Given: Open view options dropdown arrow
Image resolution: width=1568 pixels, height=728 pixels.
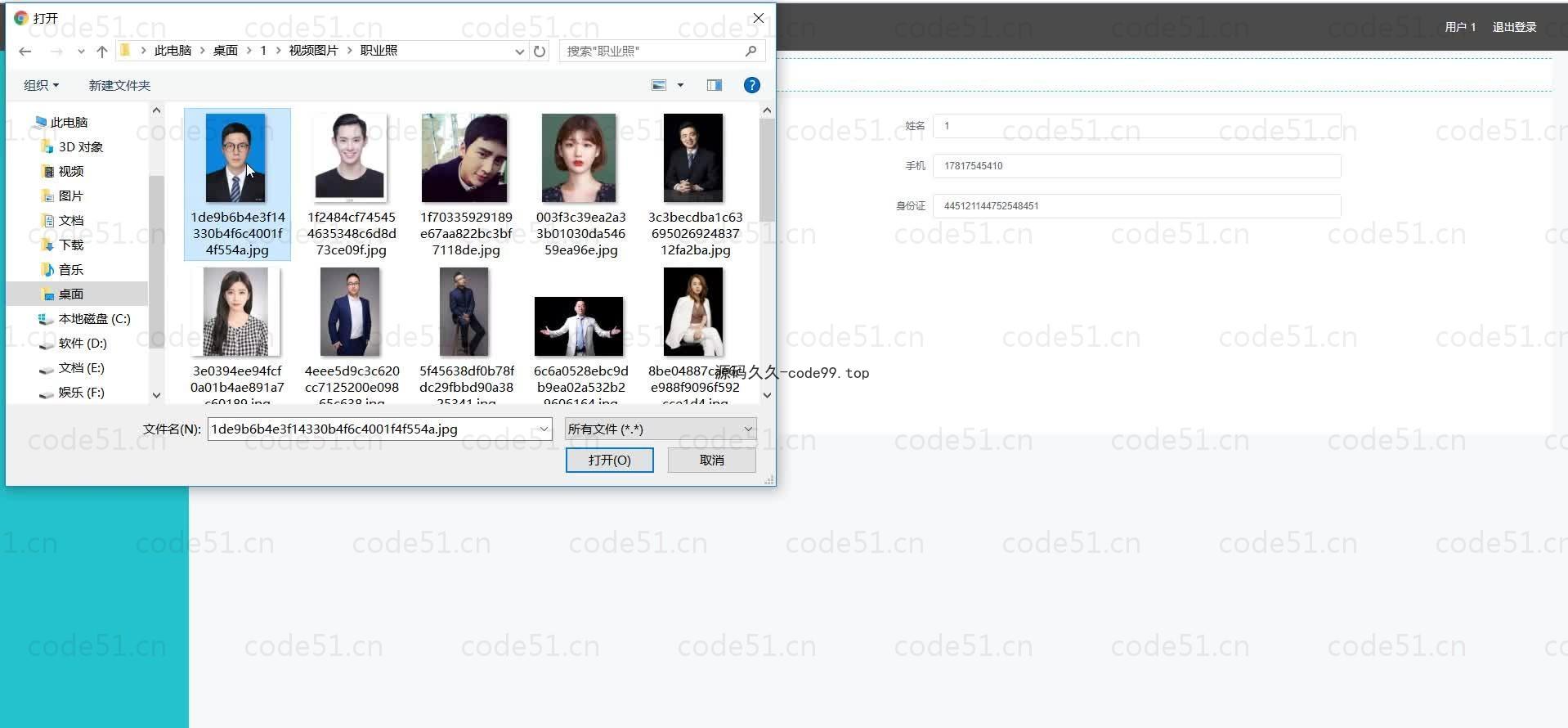Looking at the screenshot, I should [680, 85].
